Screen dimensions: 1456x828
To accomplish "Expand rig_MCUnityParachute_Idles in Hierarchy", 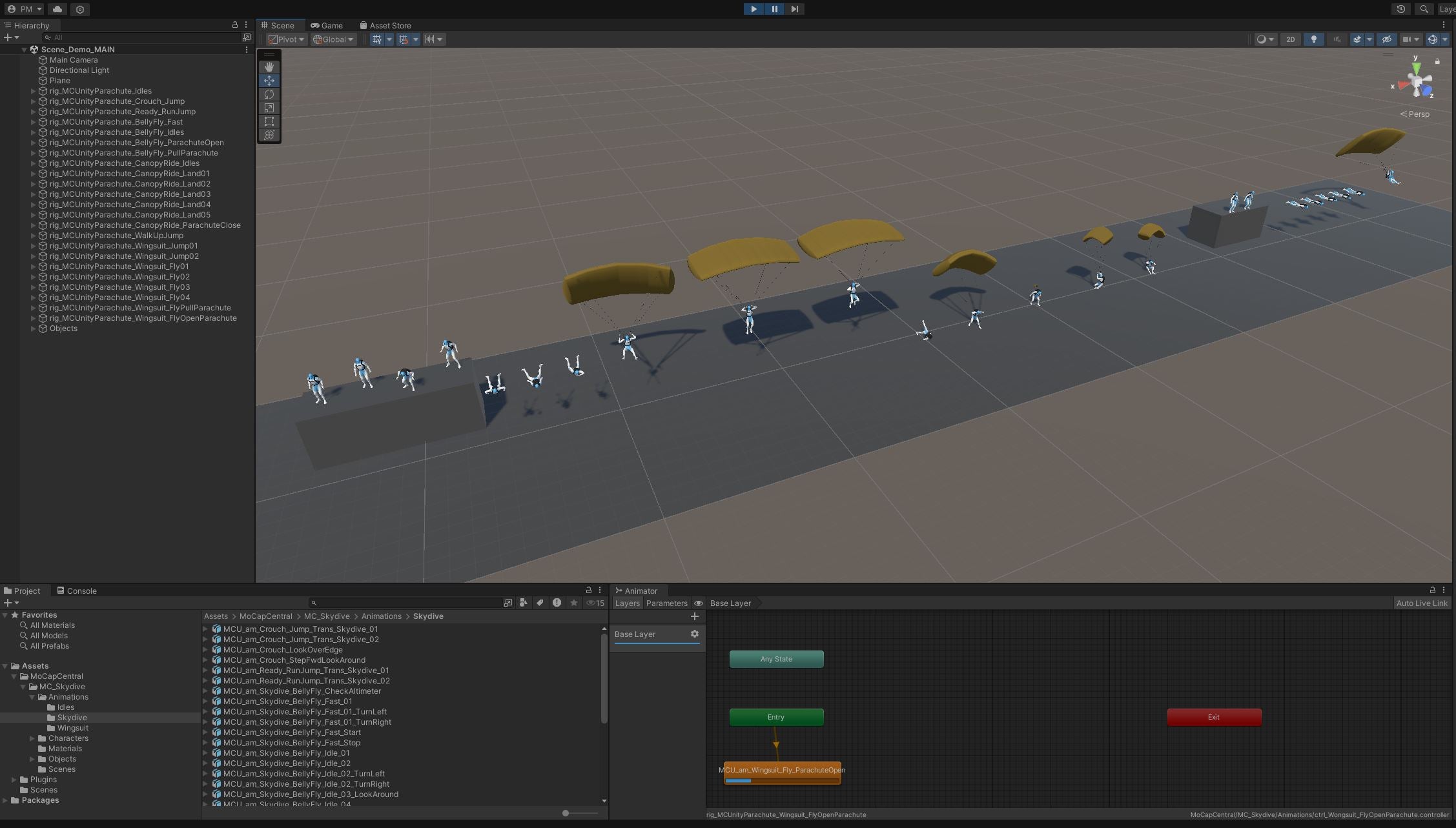I will click(34, 91).
